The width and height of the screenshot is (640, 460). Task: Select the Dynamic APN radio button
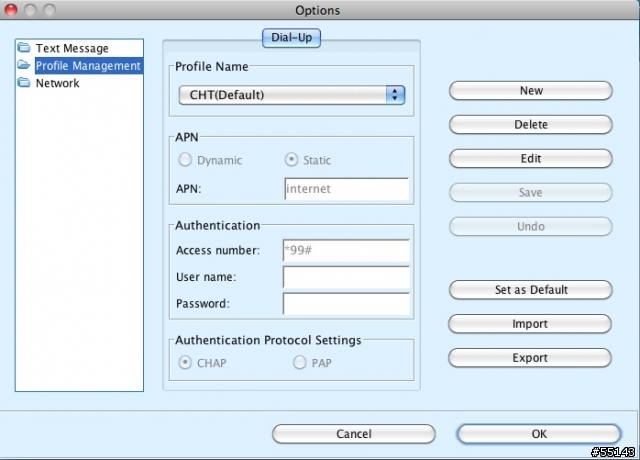pos(185,160)
